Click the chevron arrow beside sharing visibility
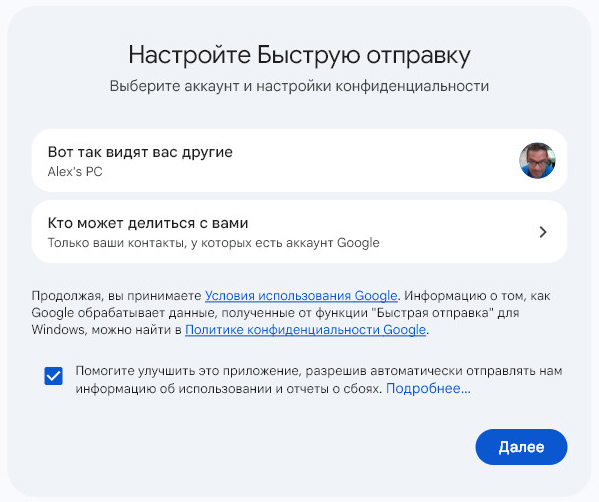 [543, 232]
